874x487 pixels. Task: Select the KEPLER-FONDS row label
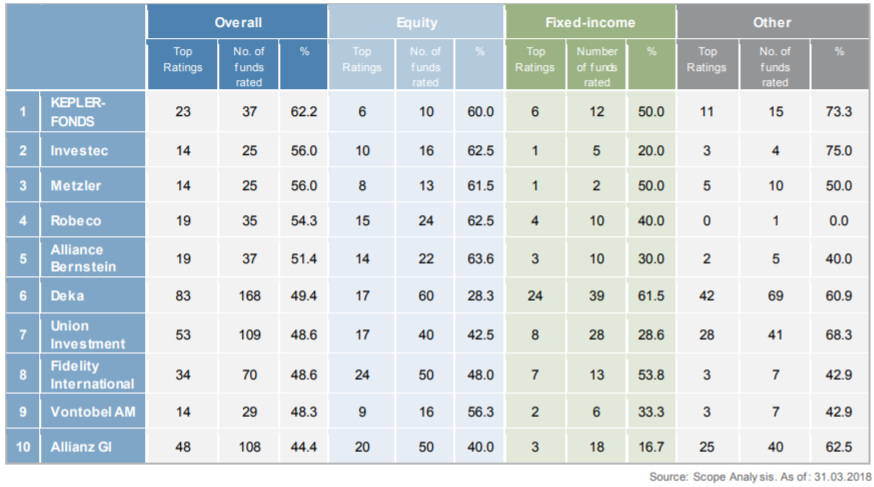(x=78, y=111)
